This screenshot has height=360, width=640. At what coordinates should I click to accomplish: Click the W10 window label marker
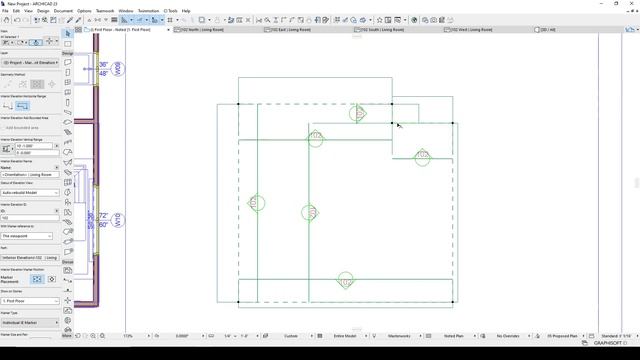tap(118, 220)
